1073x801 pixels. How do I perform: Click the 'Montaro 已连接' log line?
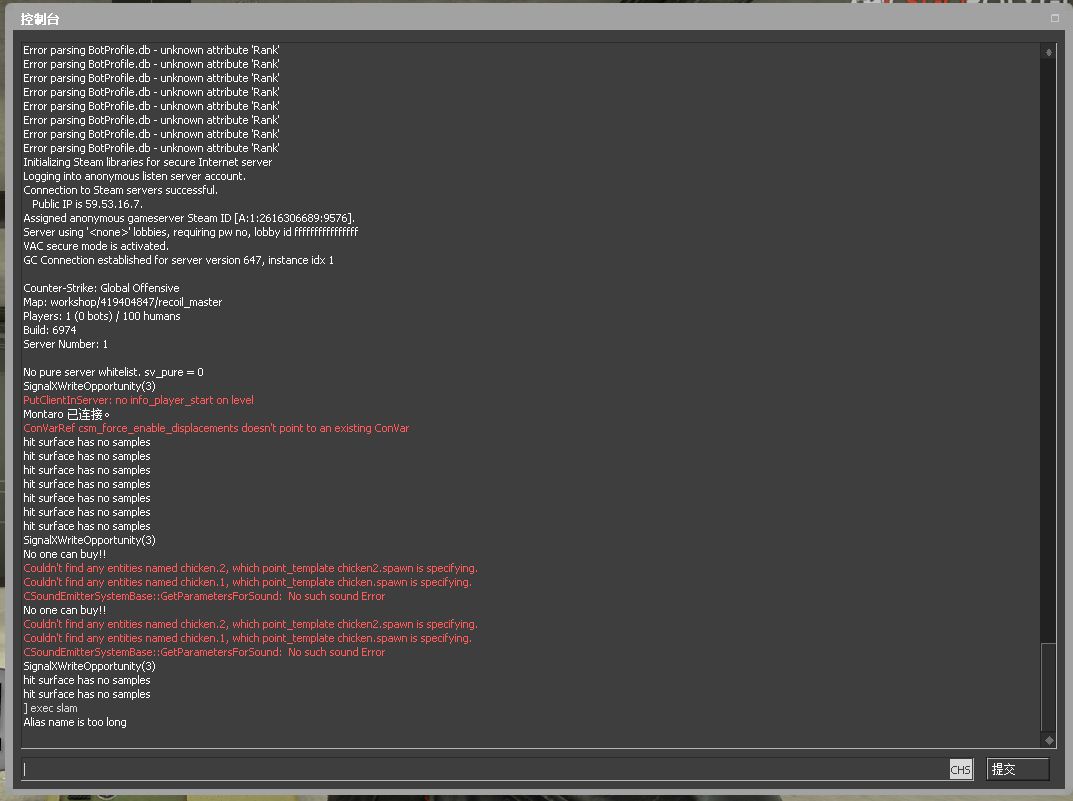click(x=66, y=415)
